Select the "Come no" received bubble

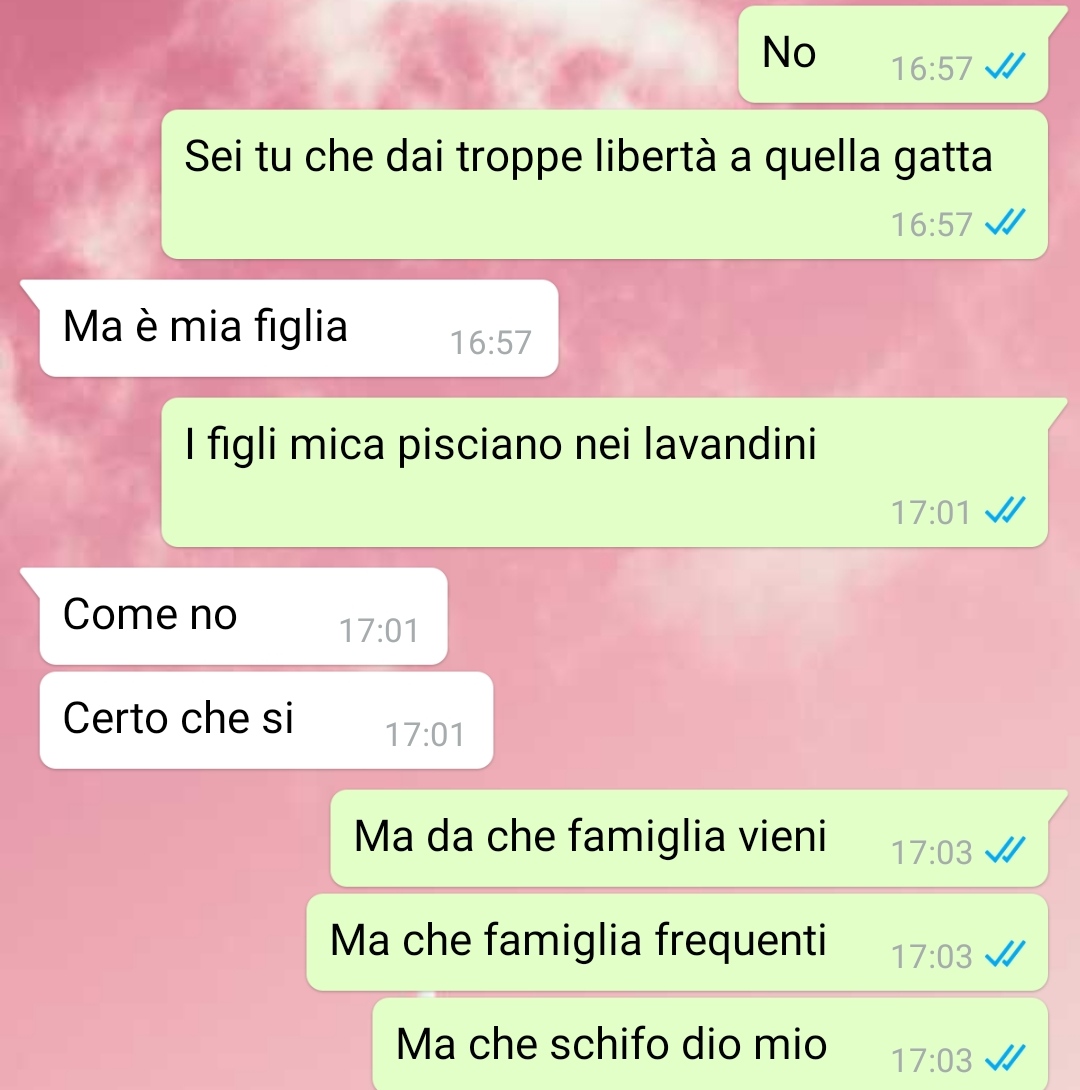point(243,617)
